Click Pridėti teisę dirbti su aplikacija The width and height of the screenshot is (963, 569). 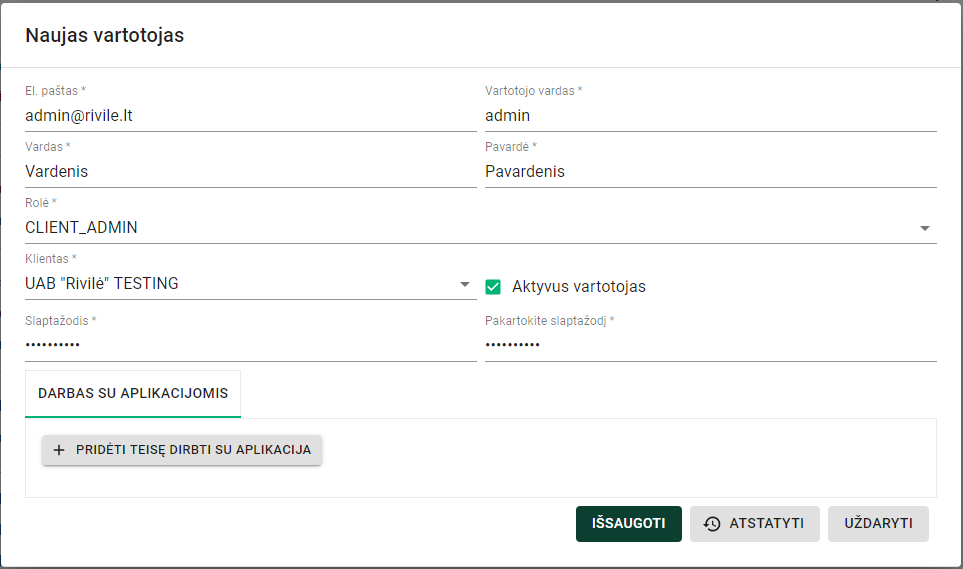193,450
